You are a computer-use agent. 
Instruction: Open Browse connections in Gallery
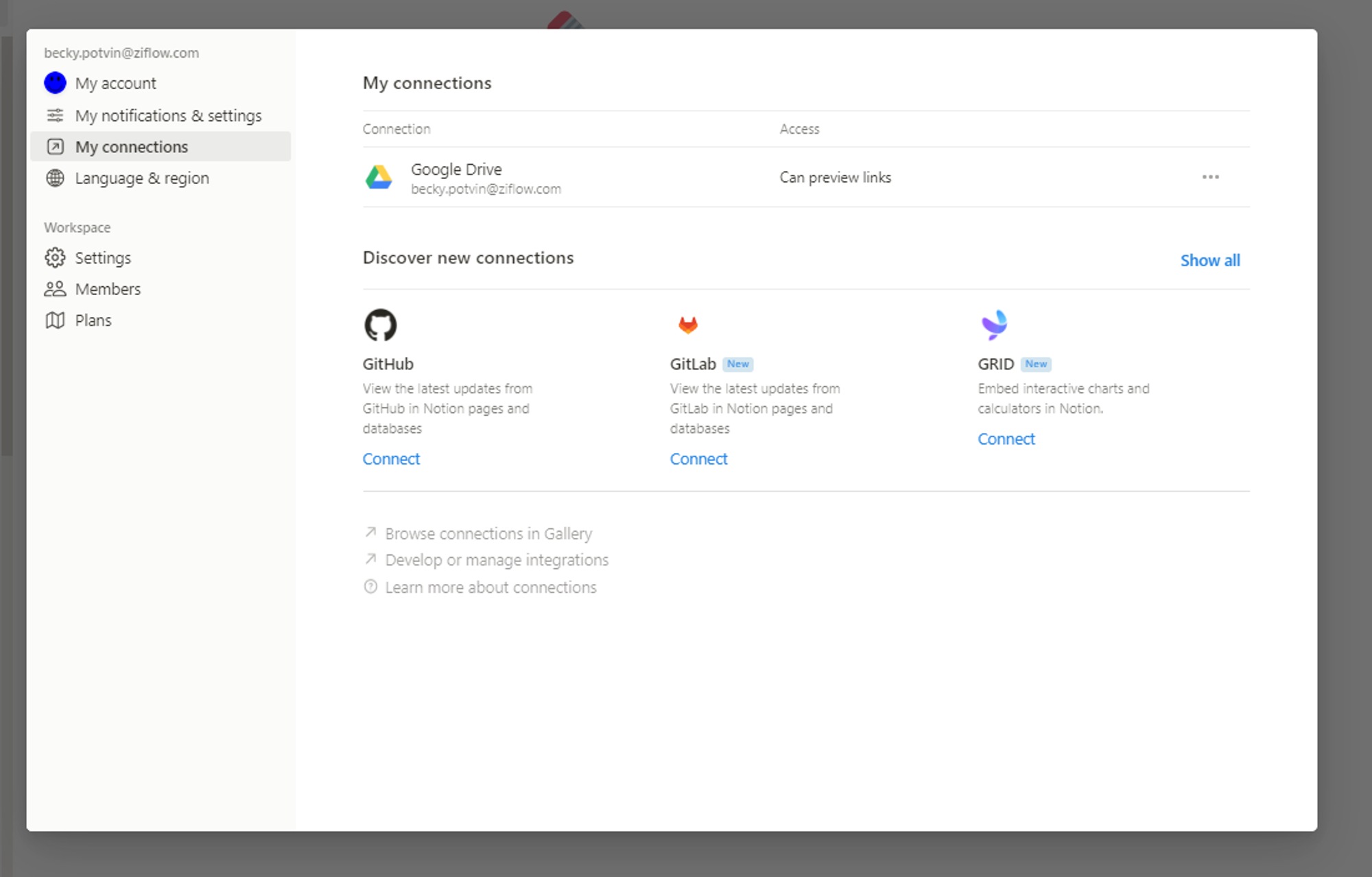click(488, 533)
